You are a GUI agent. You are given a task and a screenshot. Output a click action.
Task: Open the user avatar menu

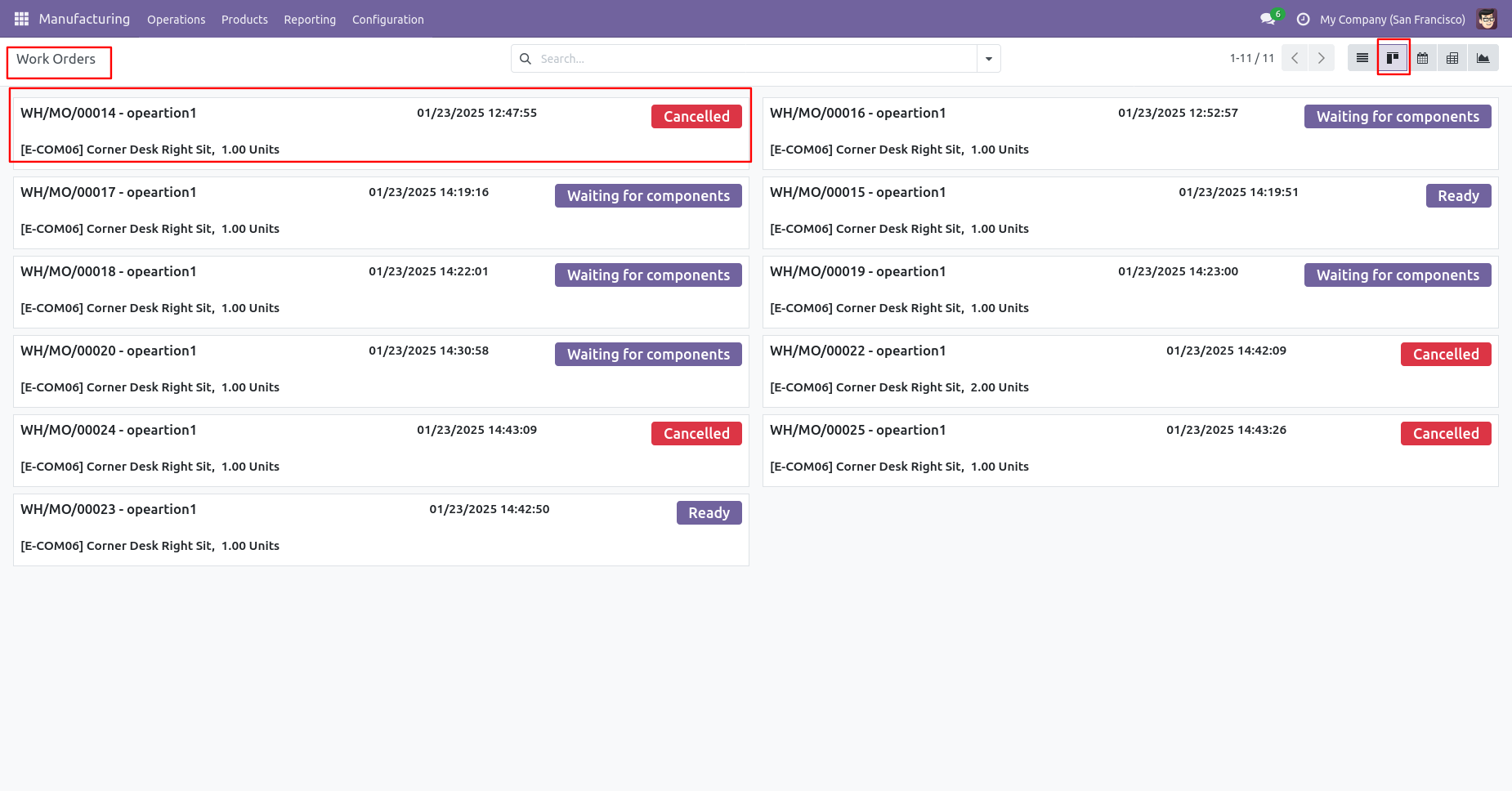[1487, 19]
